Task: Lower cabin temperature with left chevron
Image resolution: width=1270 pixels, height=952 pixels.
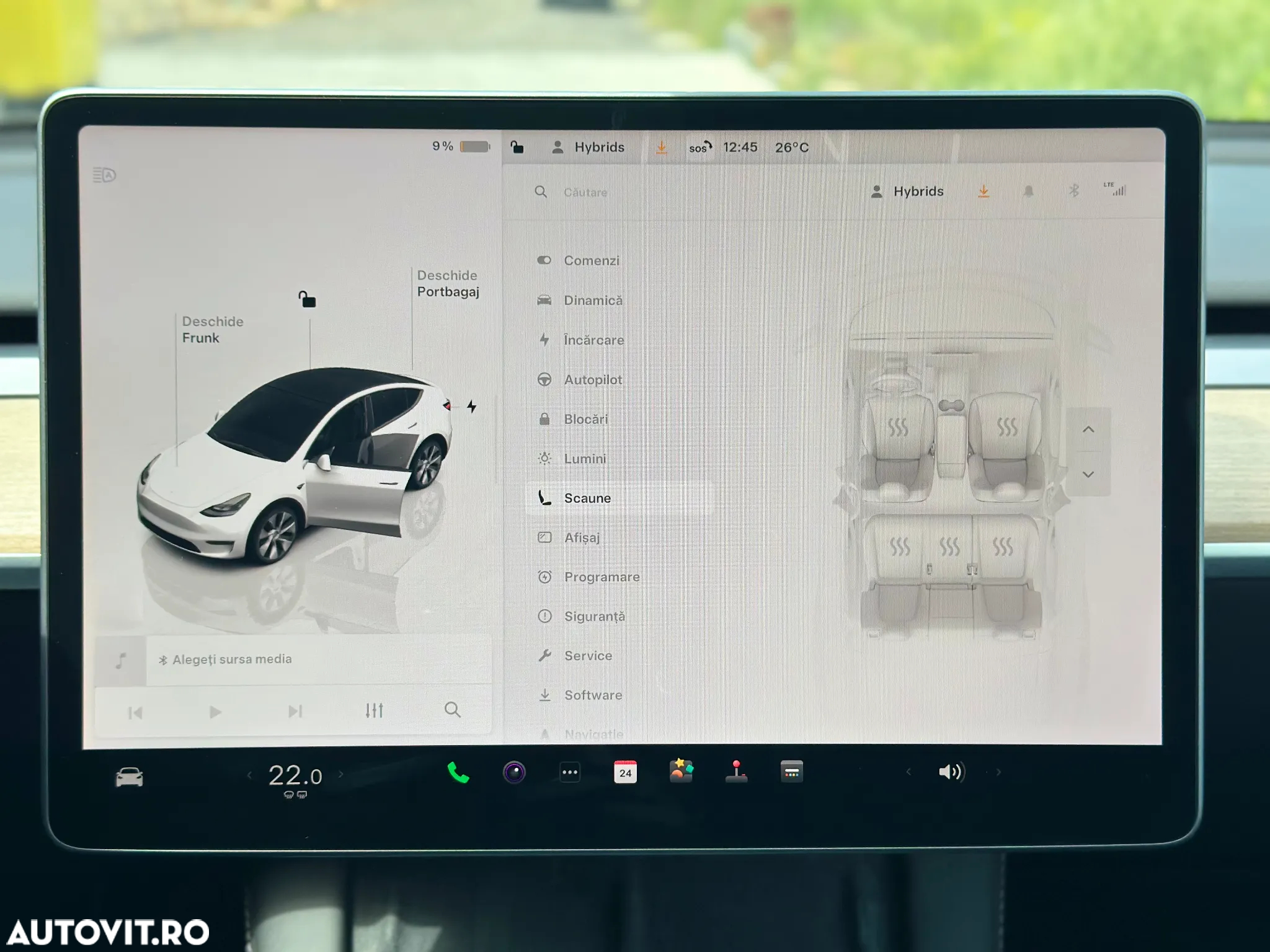Action: tap(249, 775)
